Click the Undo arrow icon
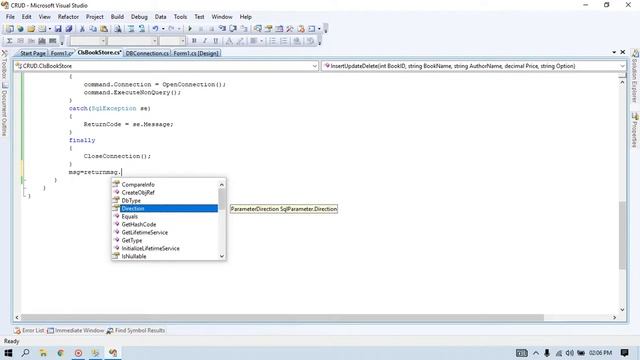Image resolution: width=640 pixels, height=360 pixels. [155, 29]
